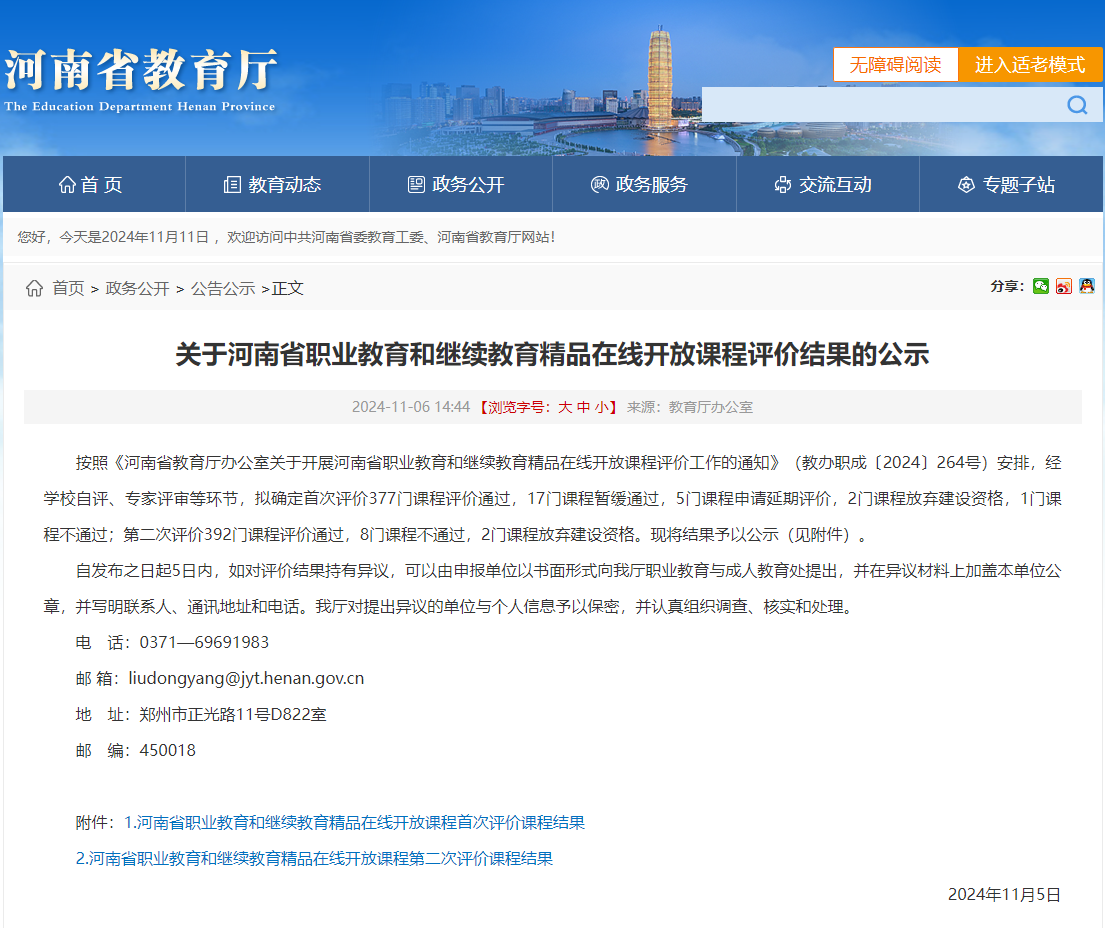Click the search magnifier icon
The width and height of the screenshot is (1105, 928).
[x=1076, y=105]
